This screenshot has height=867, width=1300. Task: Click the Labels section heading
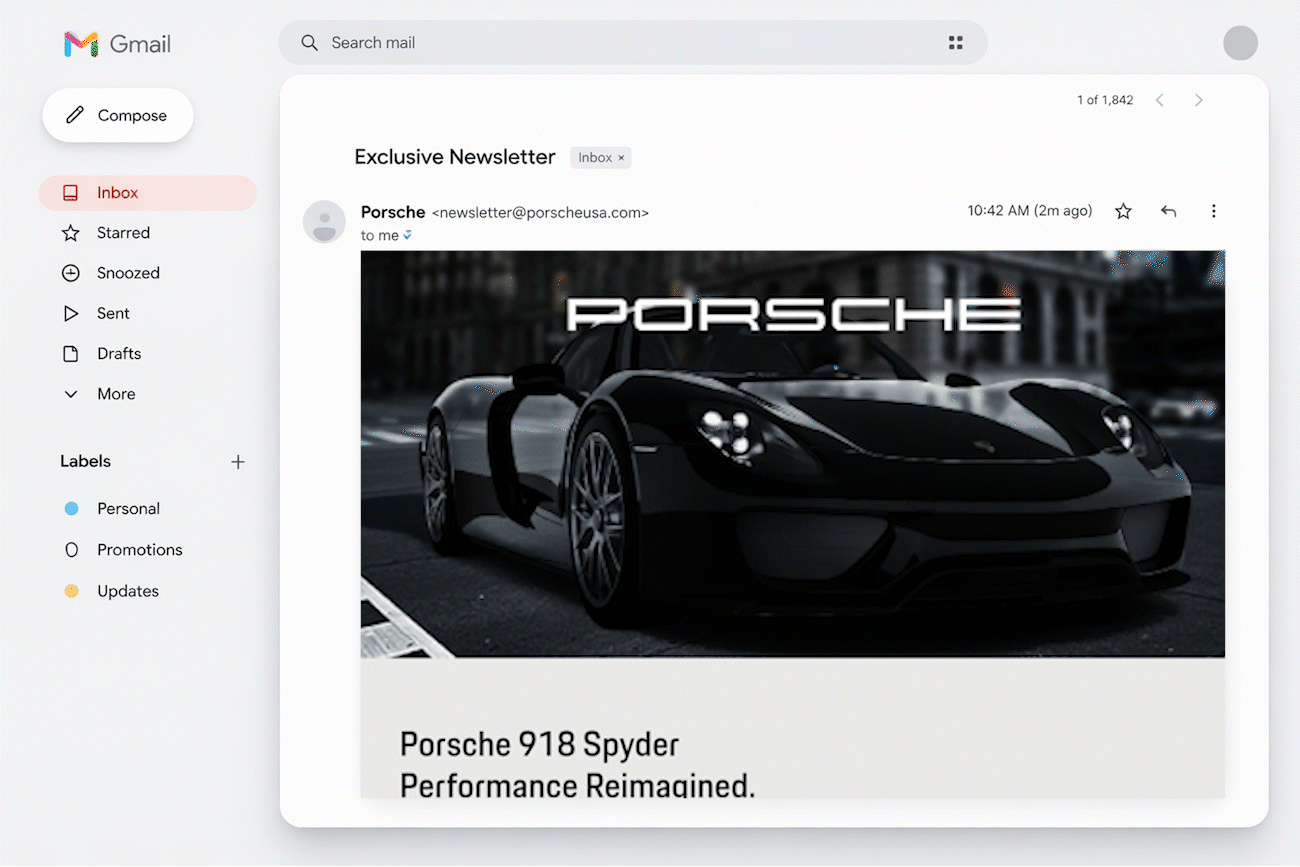[85, 461]
